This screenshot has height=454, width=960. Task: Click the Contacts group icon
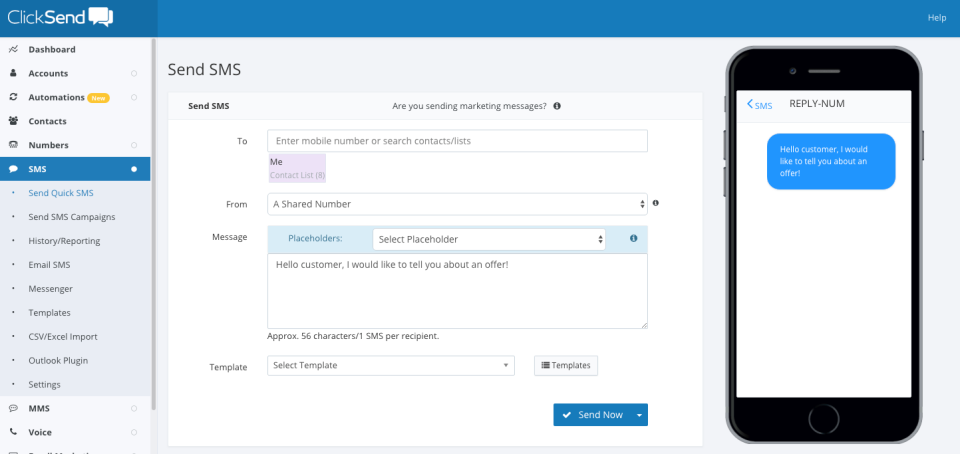pyautogui.click(x=13, y=121)
